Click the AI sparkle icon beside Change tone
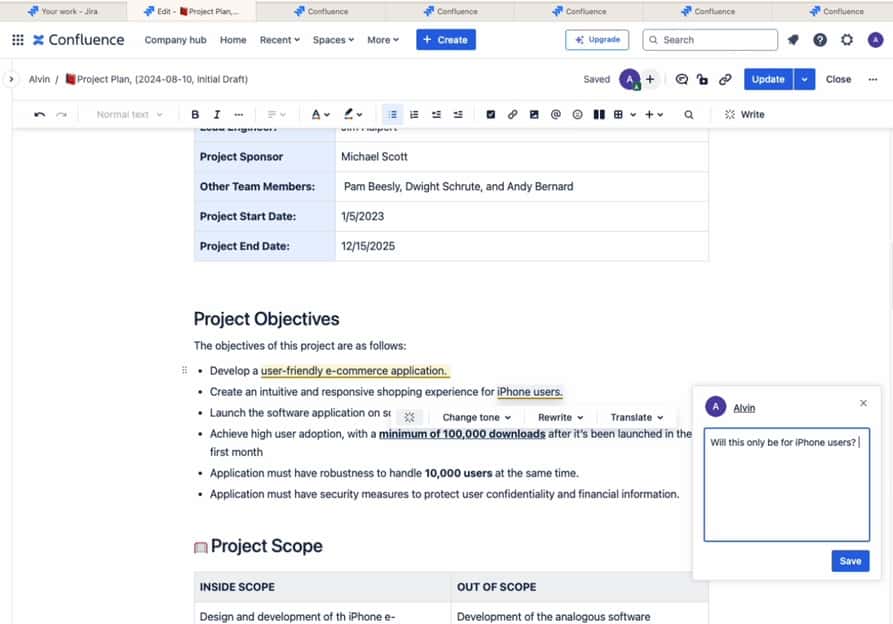The width and height of the screenshot is (893, 624). [409, 417]
